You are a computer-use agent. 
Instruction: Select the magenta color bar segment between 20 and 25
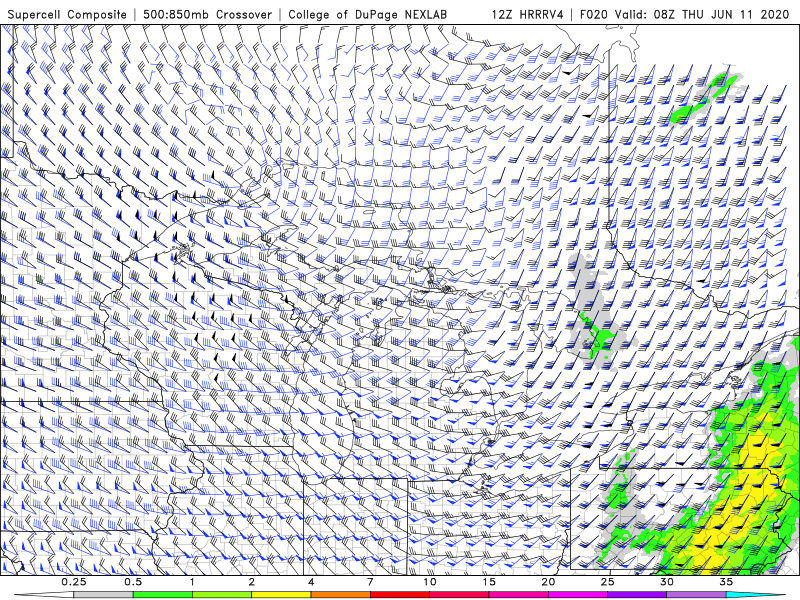pos(578,595)
